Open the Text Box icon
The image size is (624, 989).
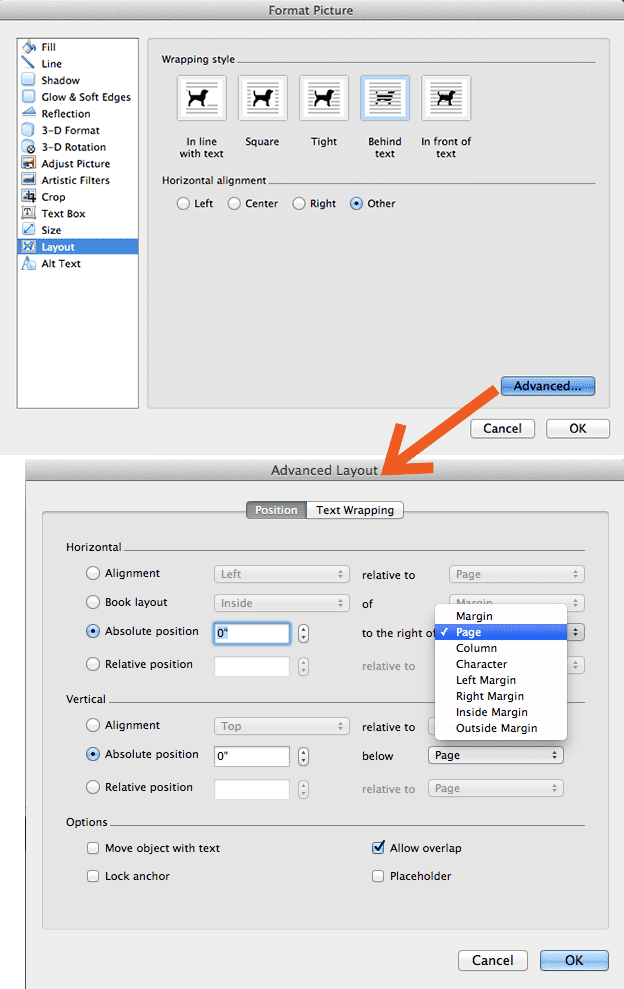pyautogui.click(x=28, y=213)
